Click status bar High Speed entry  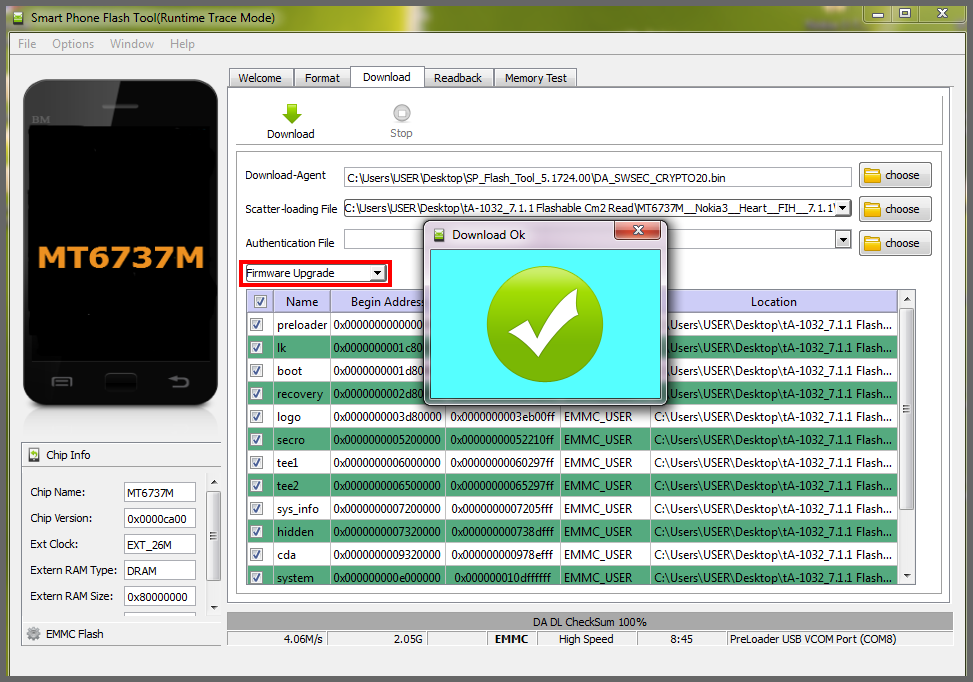(586, 639)
